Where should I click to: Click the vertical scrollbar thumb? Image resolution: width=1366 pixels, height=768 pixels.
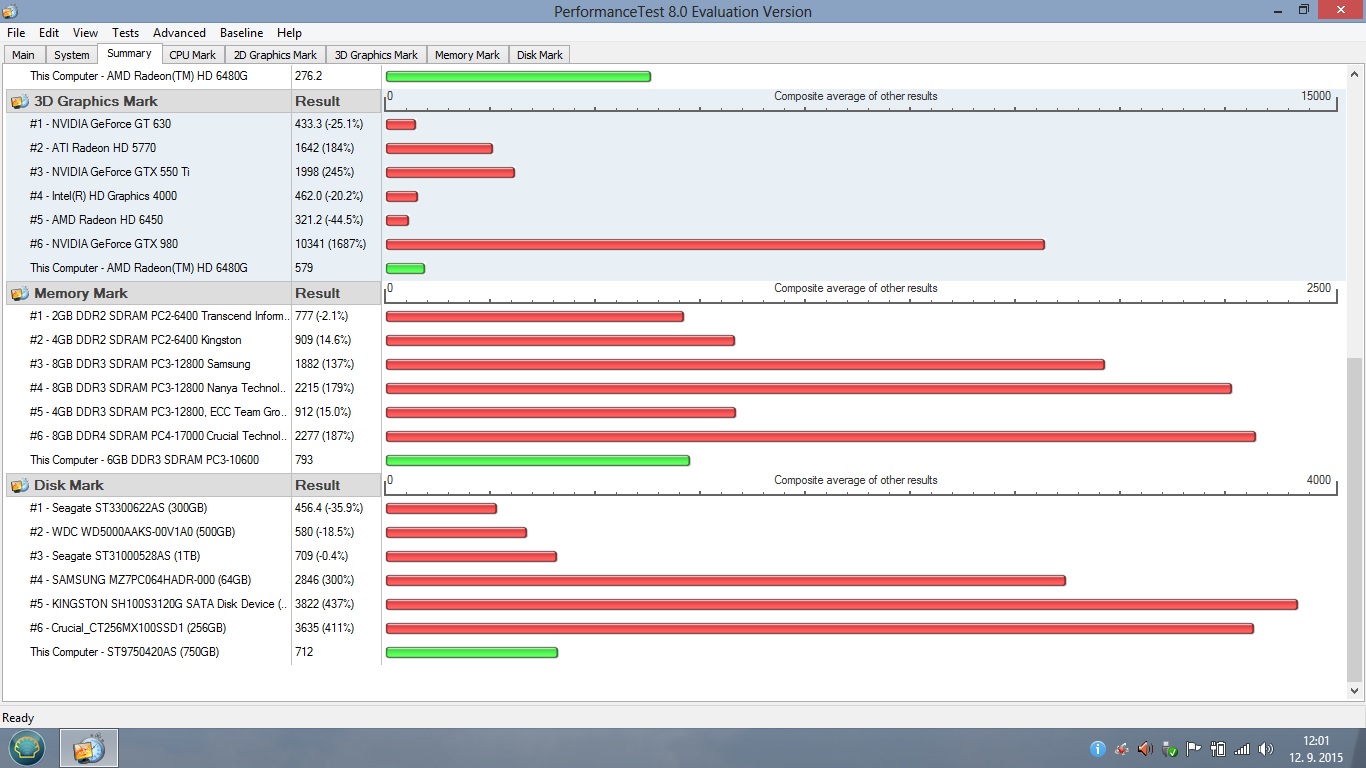point(1355,519)
